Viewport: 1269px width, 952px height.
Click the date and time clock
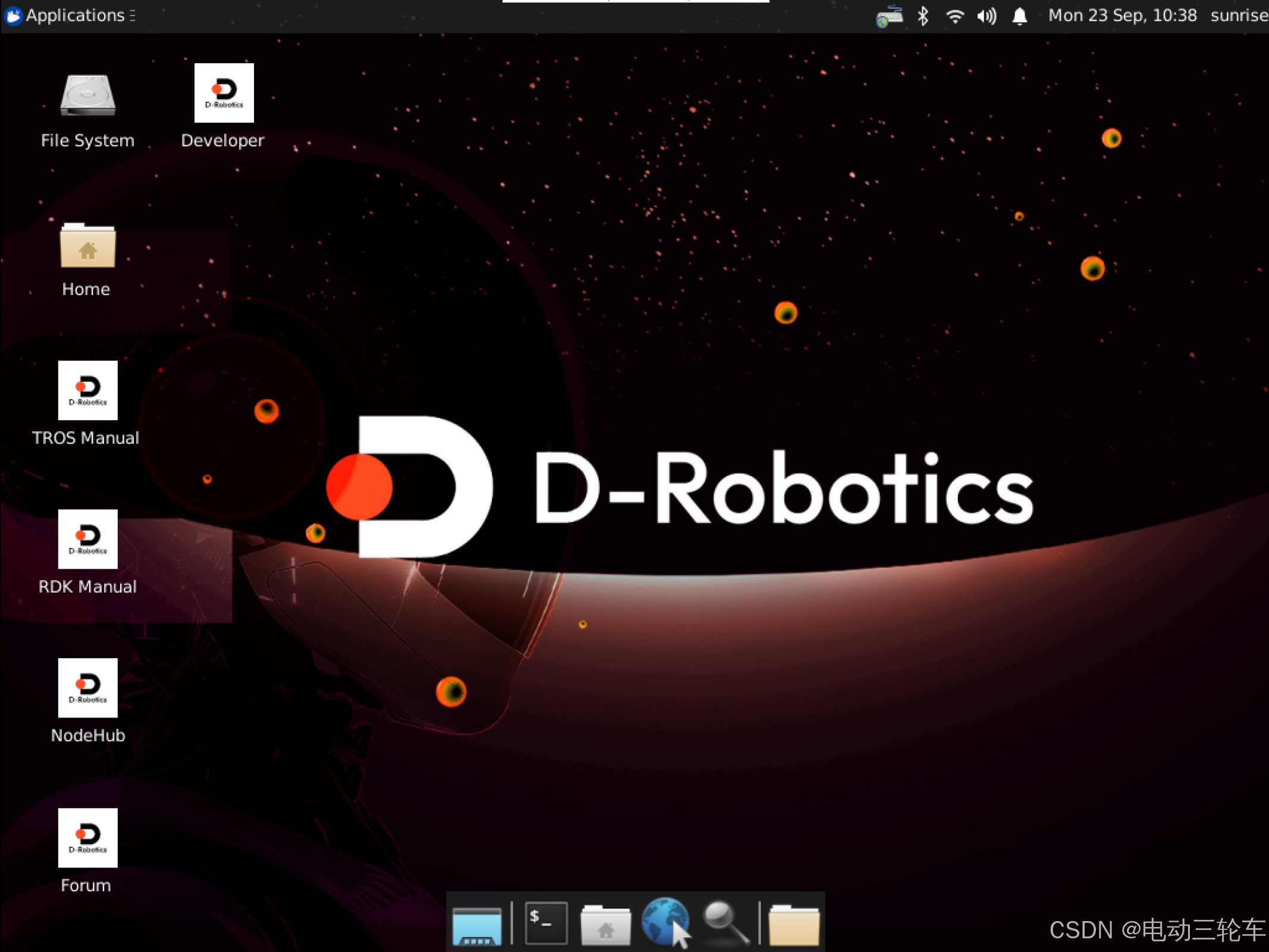1122,15
